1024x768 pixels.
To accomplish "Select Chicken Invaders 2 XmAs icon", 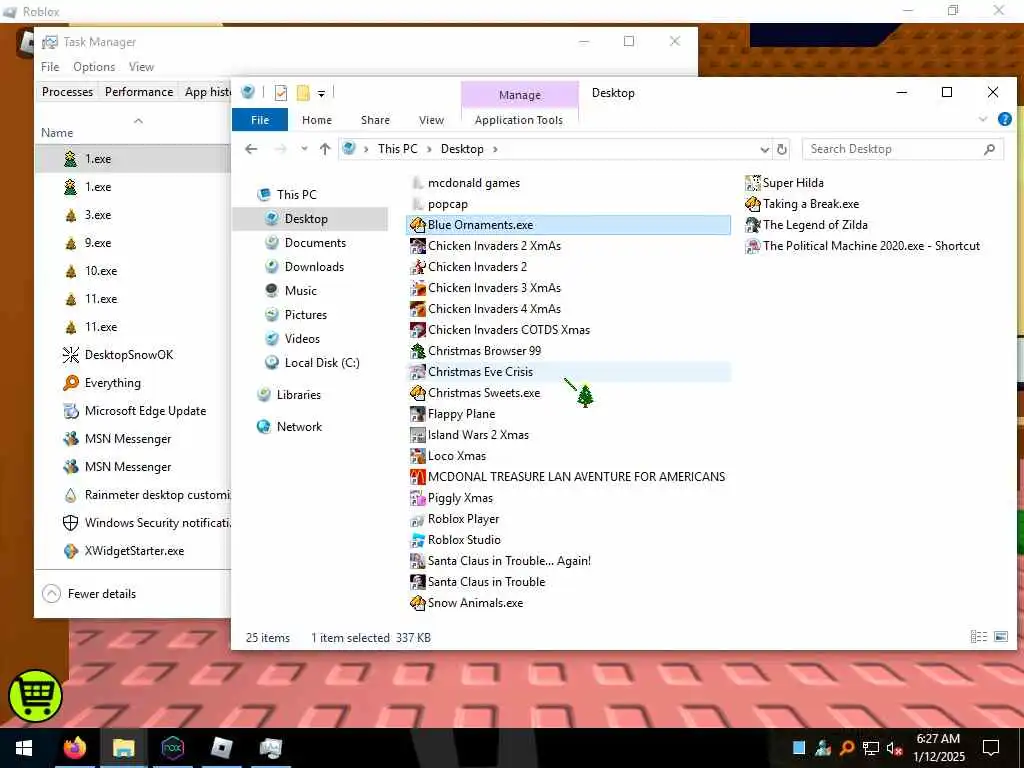I will click(417, 246).
